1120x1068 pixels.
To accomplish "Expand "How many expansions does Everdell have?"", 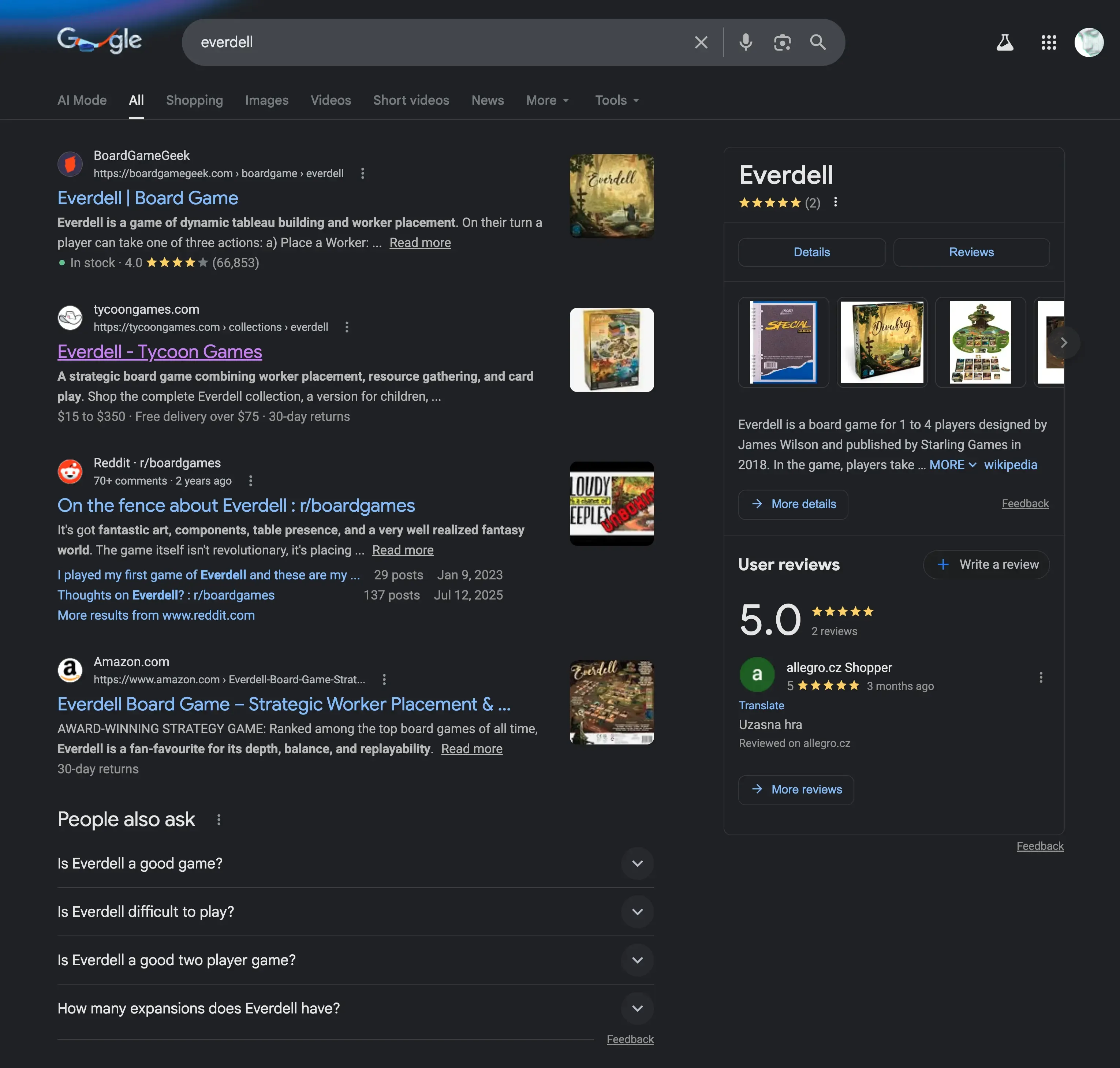I will click(637, 1008).
